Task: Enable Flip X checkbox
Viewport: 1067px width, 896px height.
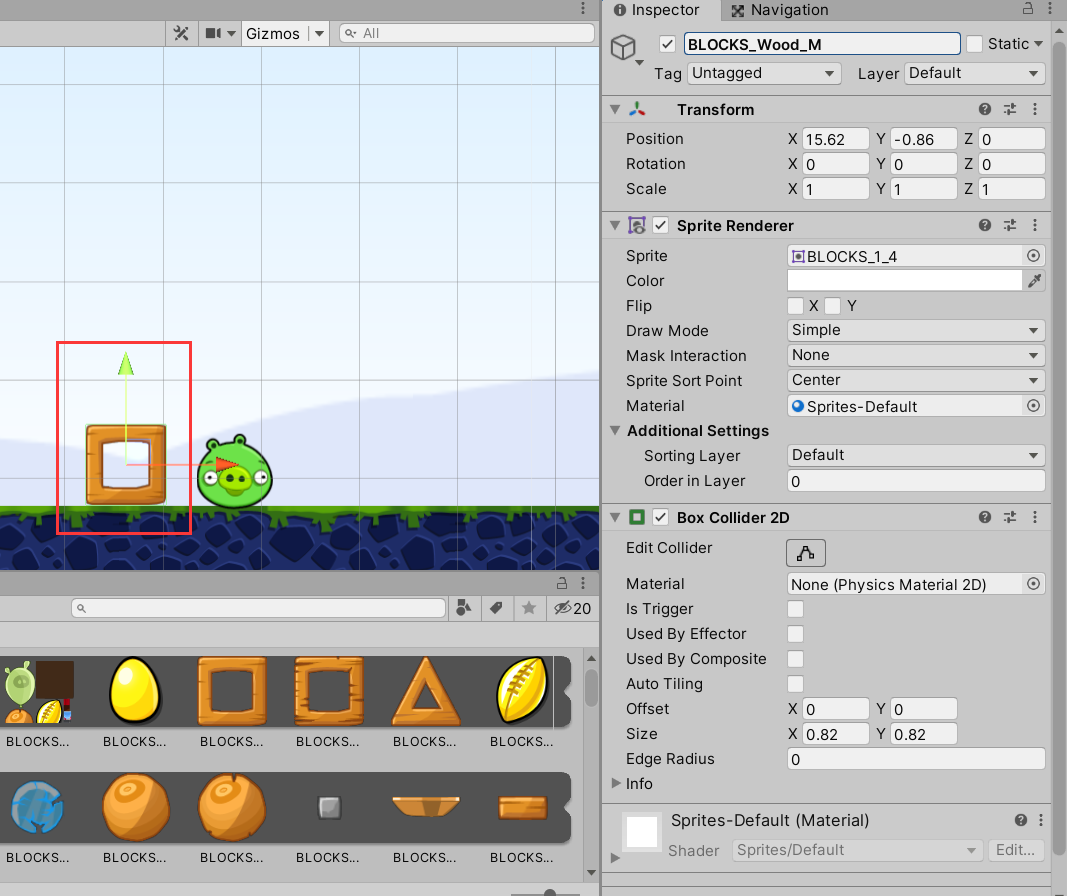Action: pyautogui.click(x=795, y=305)
